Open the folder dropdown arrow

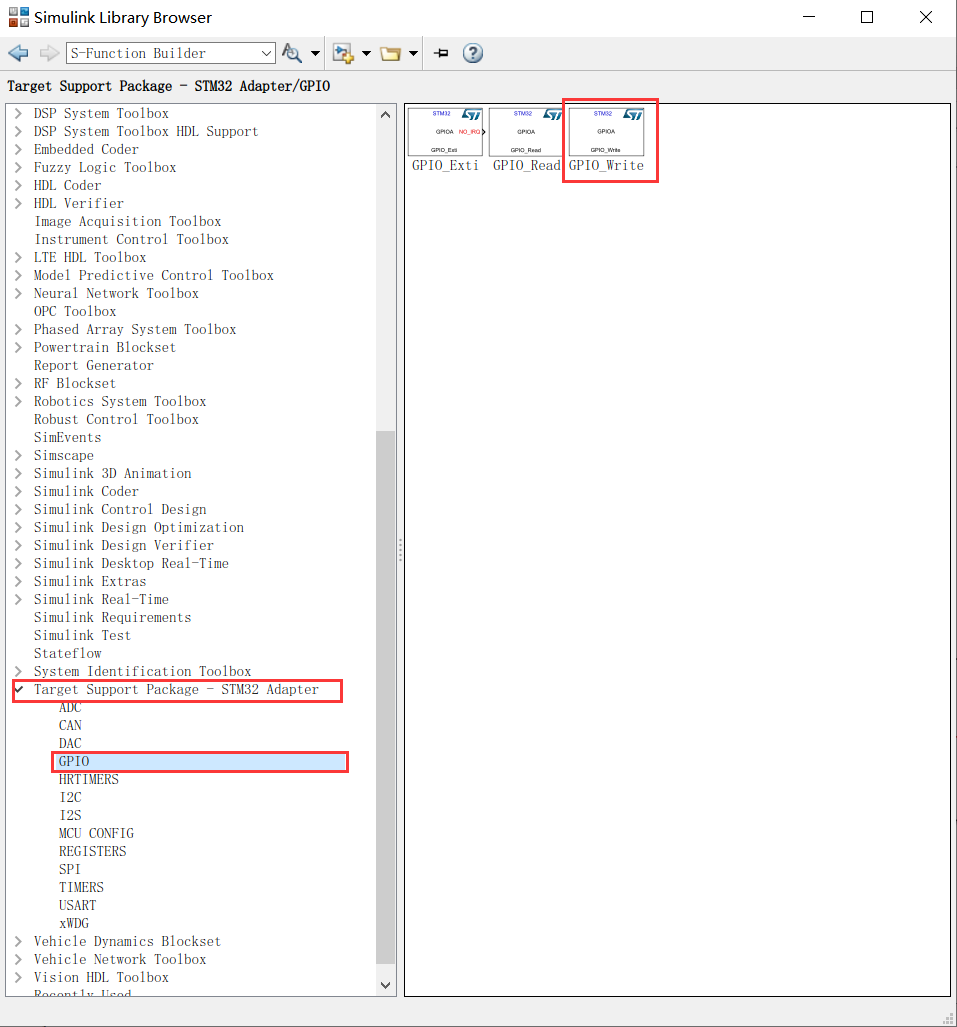click(413, 53)
